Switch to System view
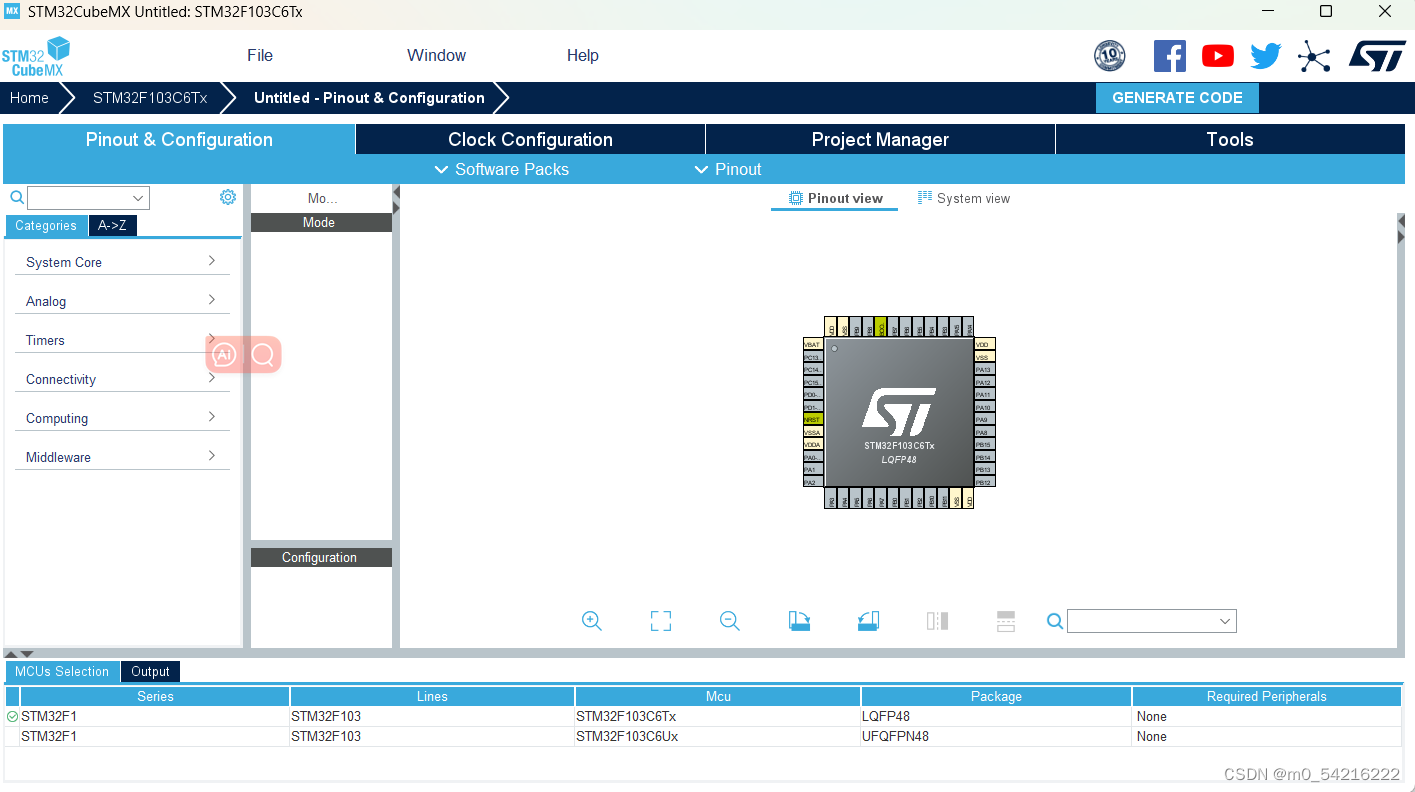Screen dimensions: 1415x792 963,198
